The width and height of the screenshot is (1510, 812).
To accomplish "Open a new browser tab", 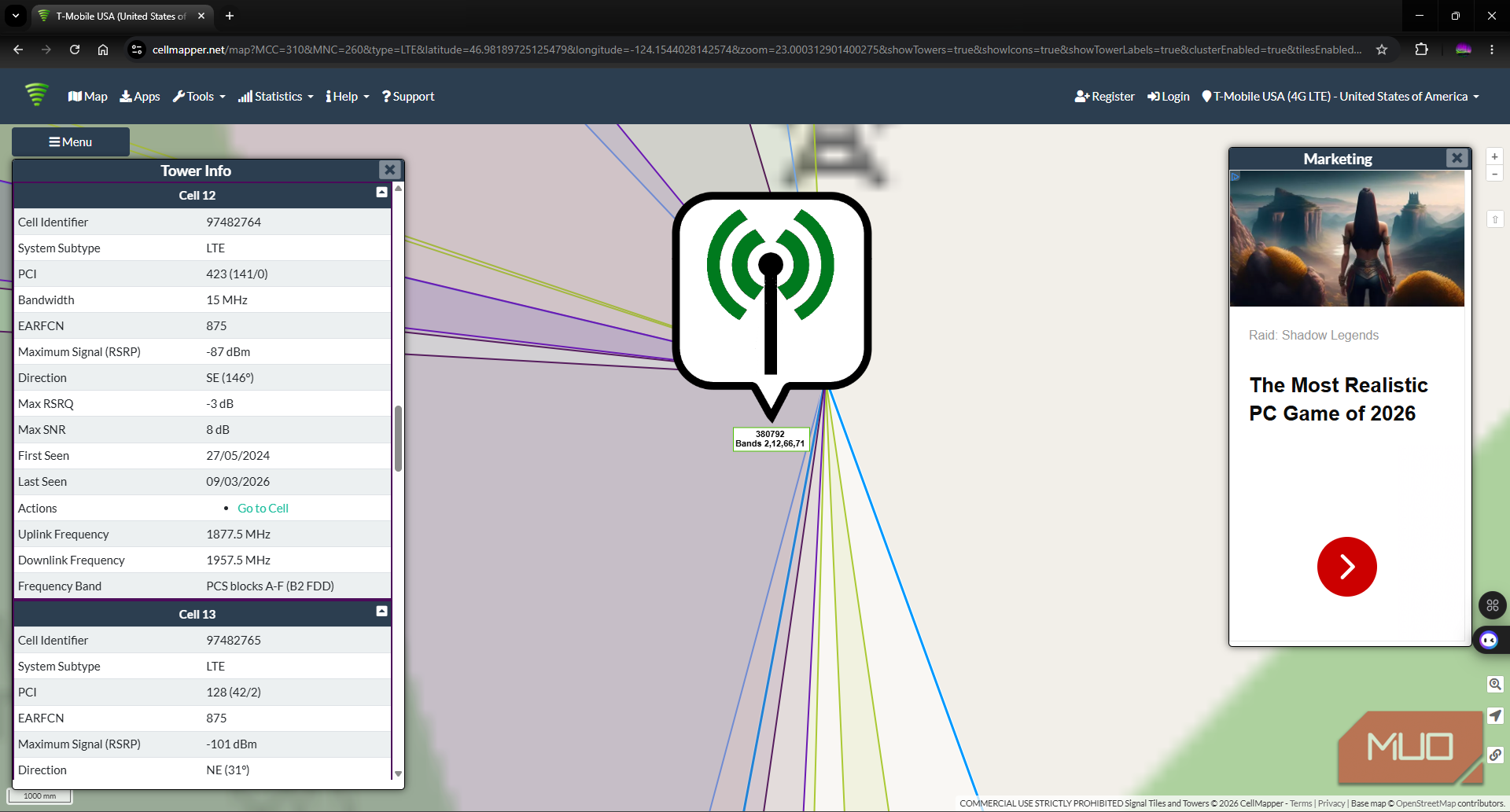I will click(x=230, y=16).
